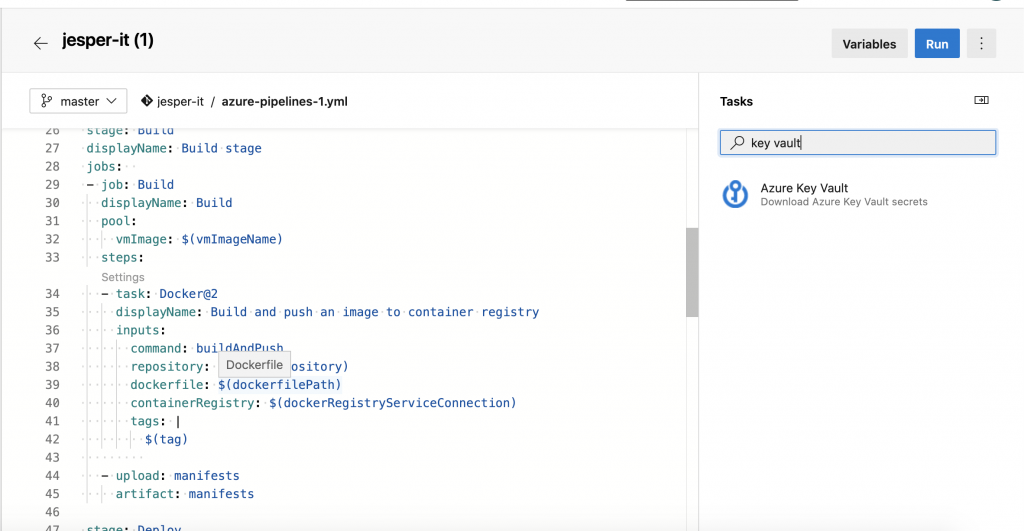
Task: Select the Azure Key Vault task result
Action: click(x=804, y=188)
